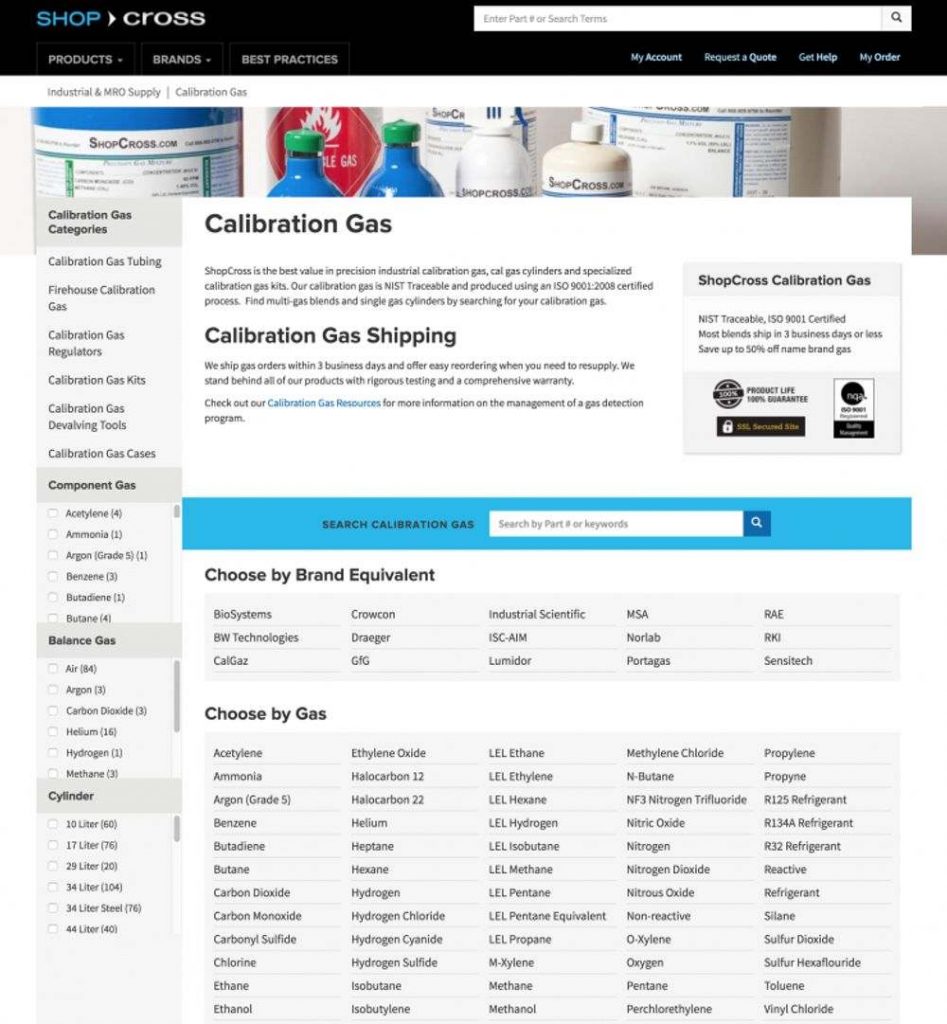Select Calibration Gas Cases category
The height and width of the screenshot is (1024, 947).
[102, 453]
